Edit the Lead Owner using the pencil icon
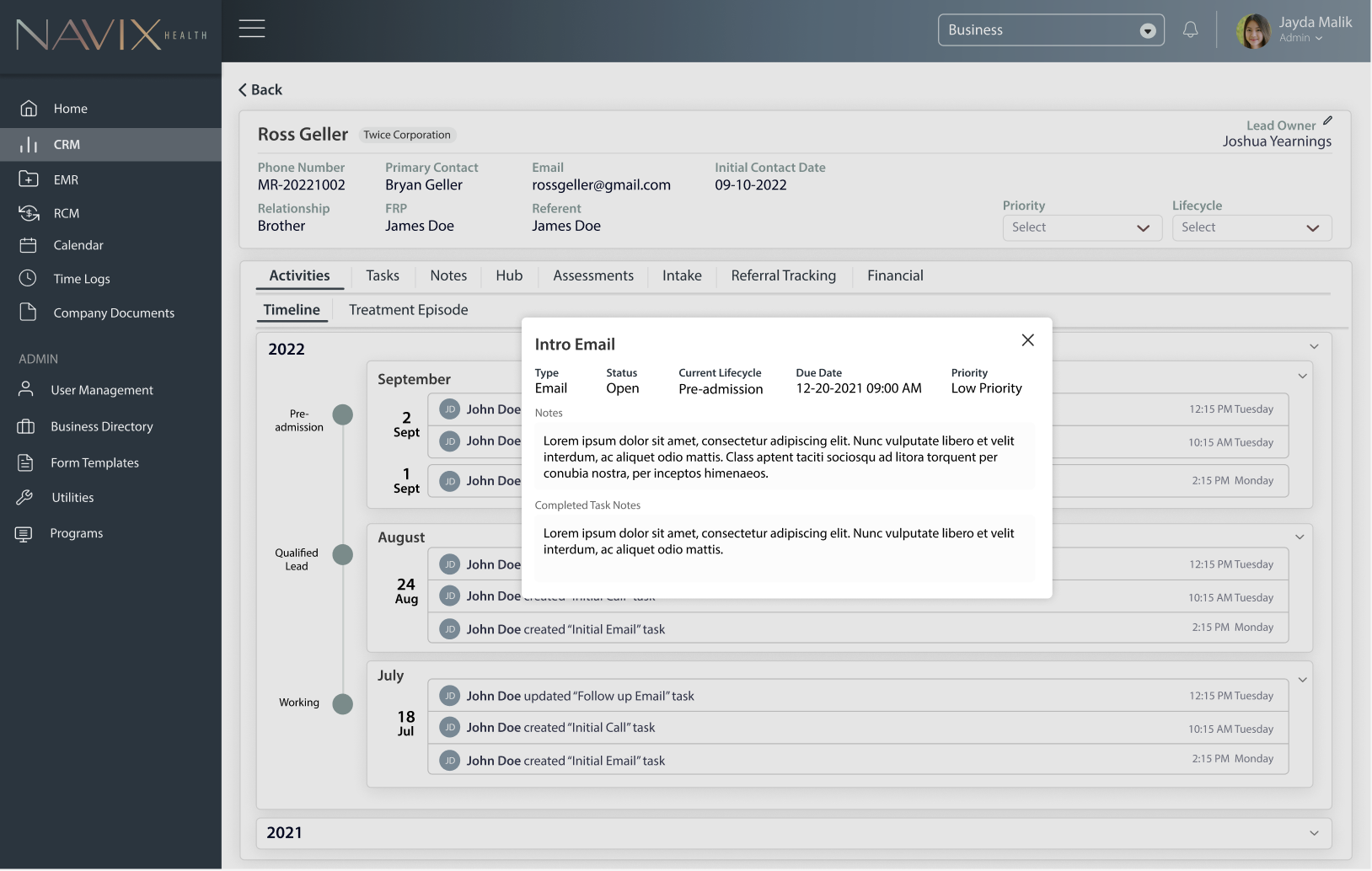Screen dimensions: 1372x871 click(1327, 120)
